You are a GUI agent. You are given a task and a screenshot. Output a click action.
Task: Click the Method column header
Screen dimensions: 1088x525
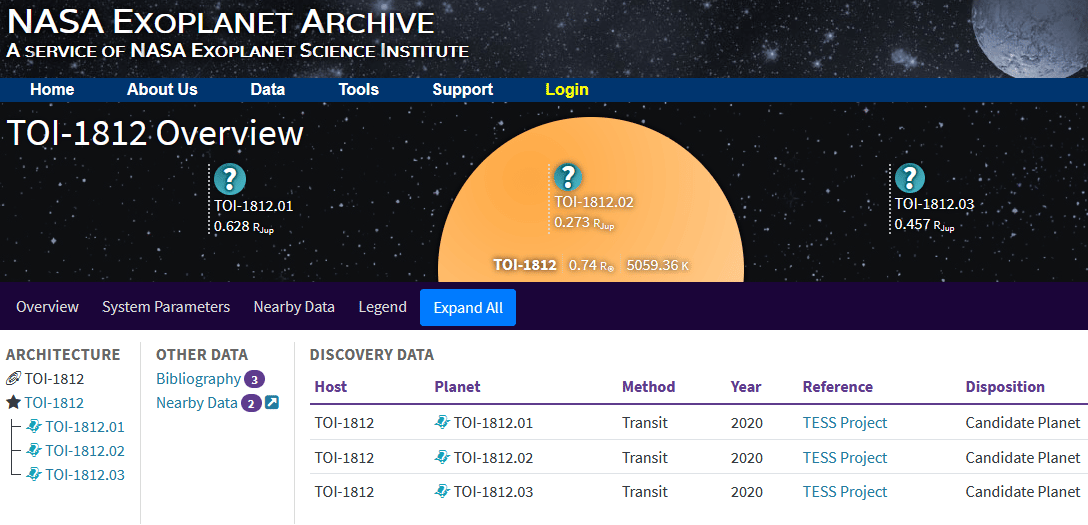click(x=648, y=386)
